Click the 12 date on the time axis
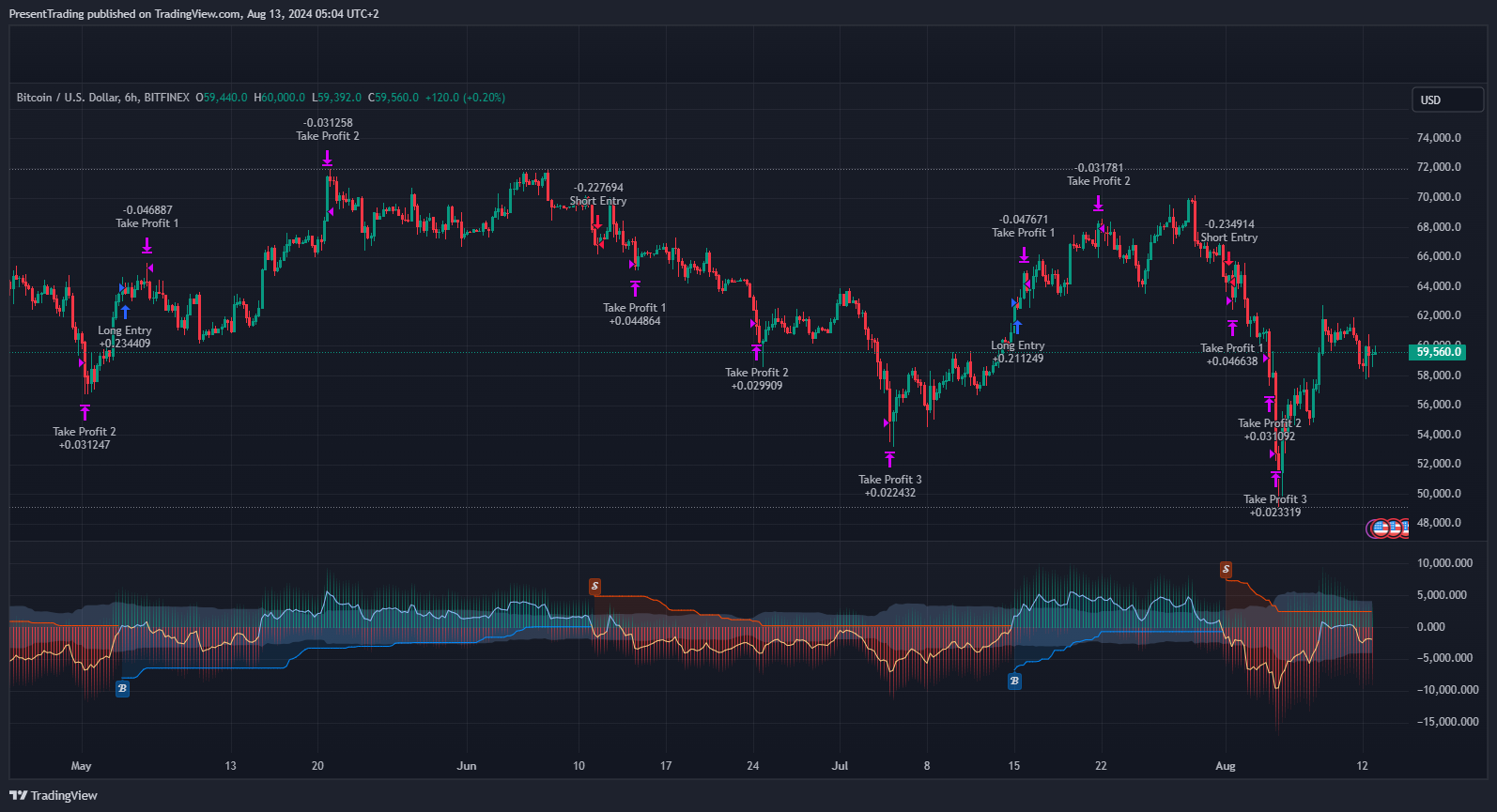1497x812 pixels. [1363, 766]
